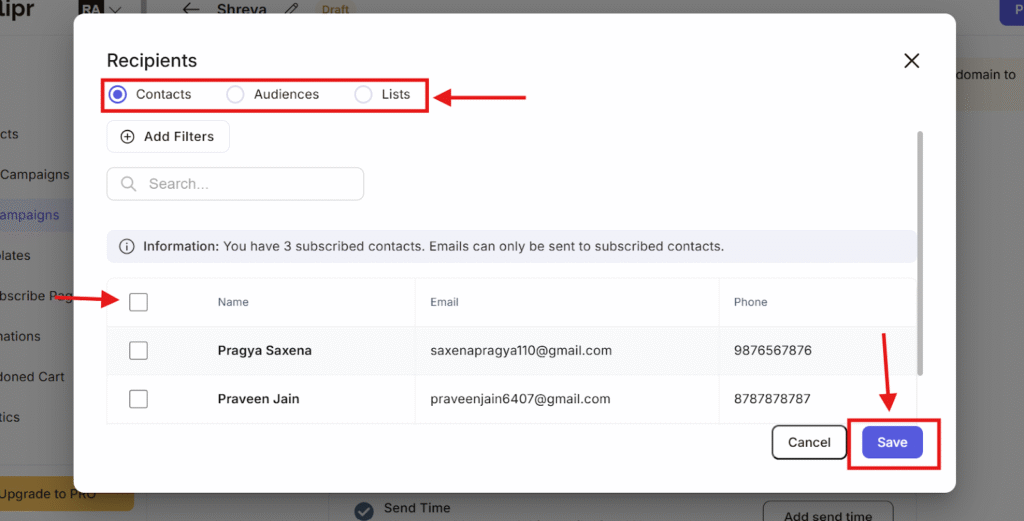
Task: Open the Add Filters button
Action: click(x=168, y=137)
